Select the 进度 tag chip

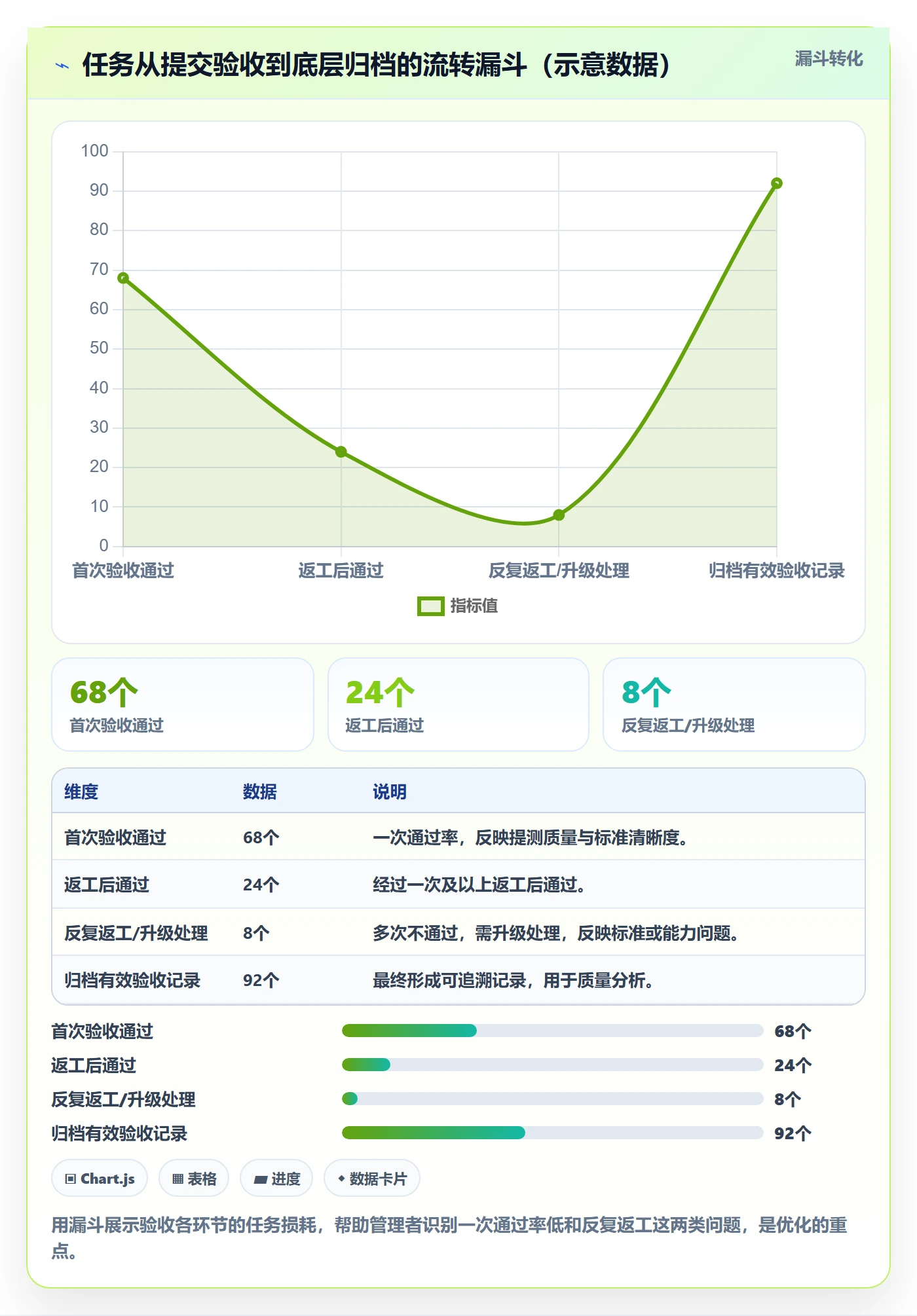click(276, 1179)
